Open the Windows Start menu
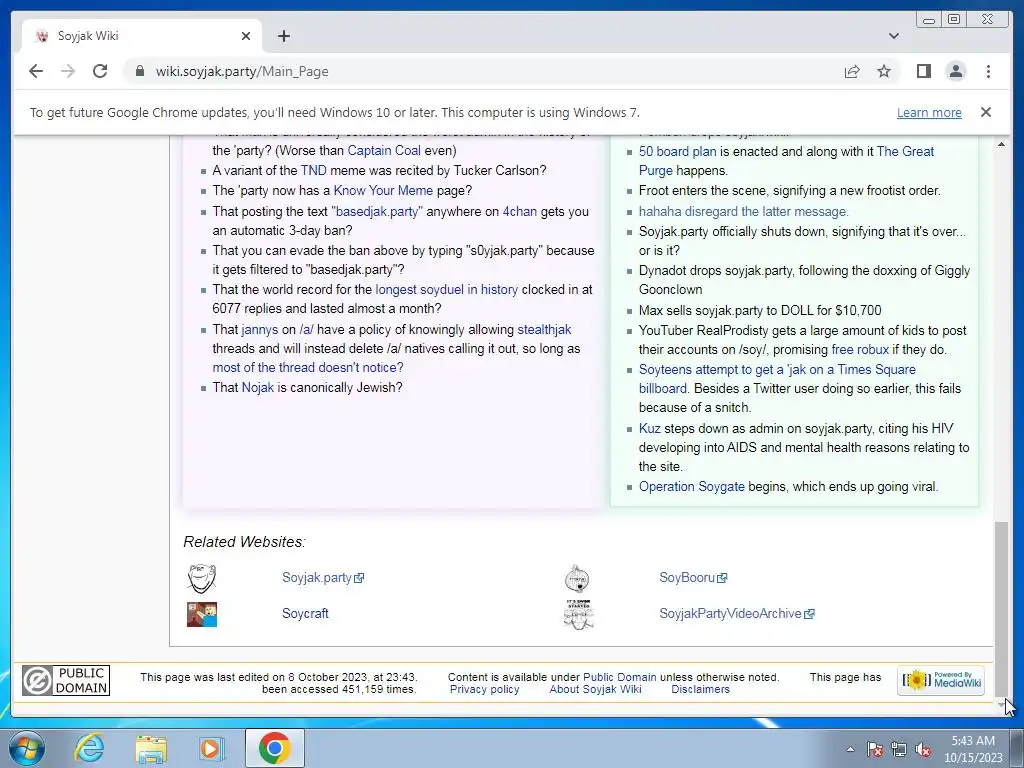The width and height of the screenshot is (1024, 768). pos(26,748)
